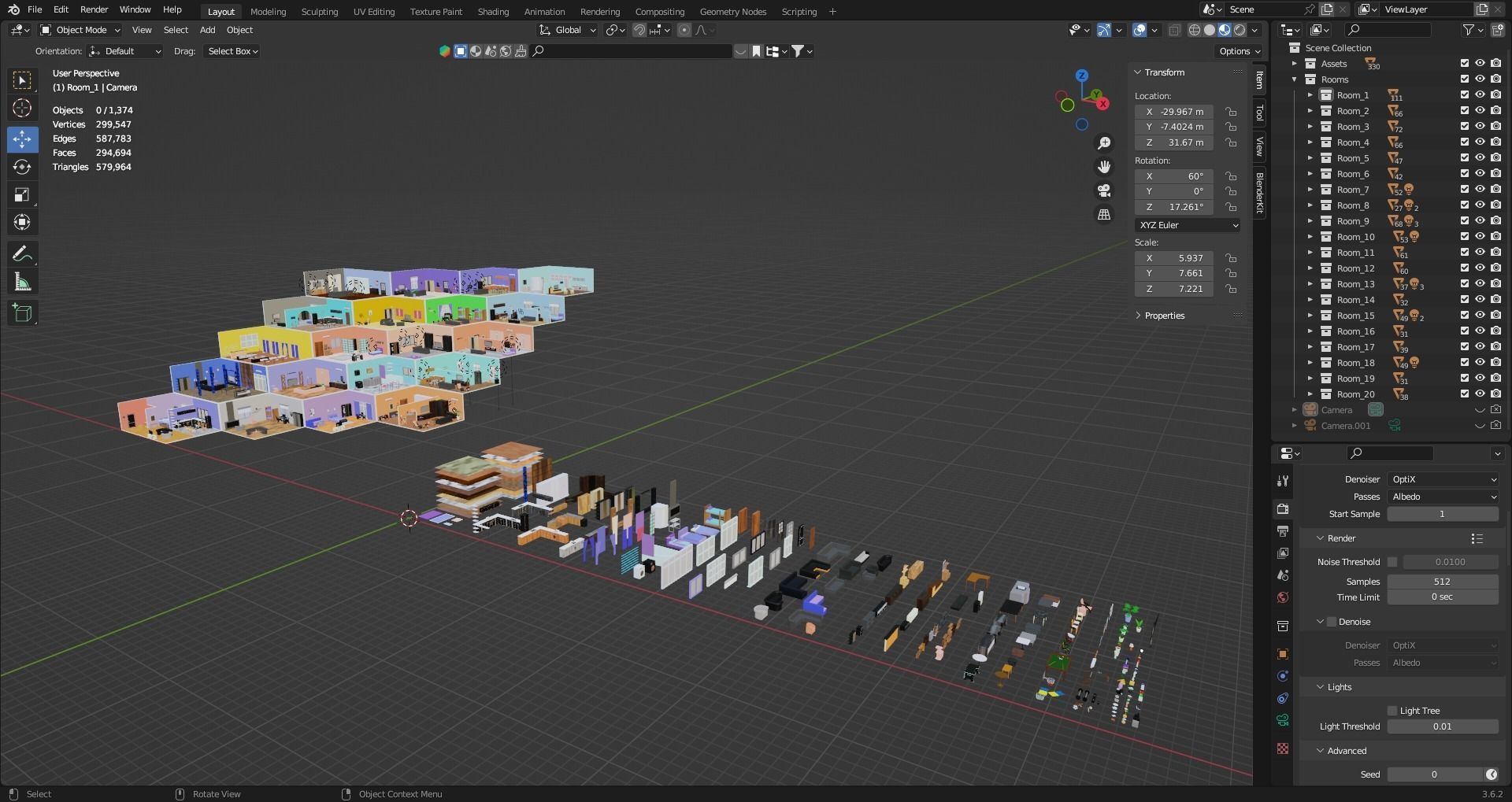The width and height of the screenshot is (1512, 802).
Task: Click the Scale X value field
Action: click(x=1174, y=258)
